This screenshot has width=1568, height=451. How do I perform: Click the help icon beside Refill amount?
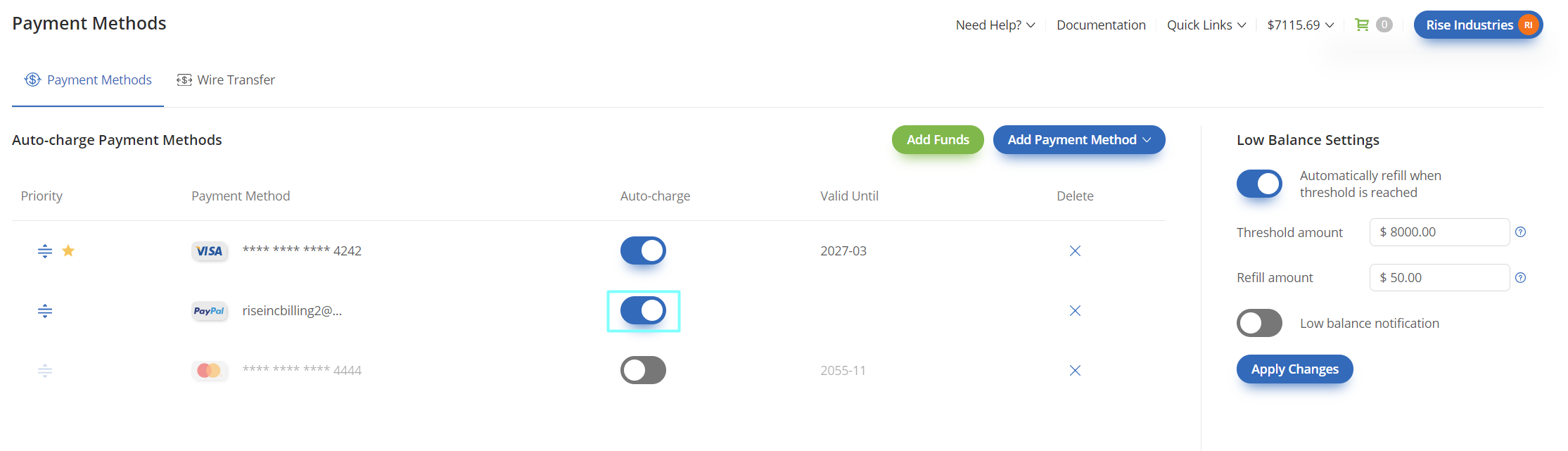[x=1520, y=278]
